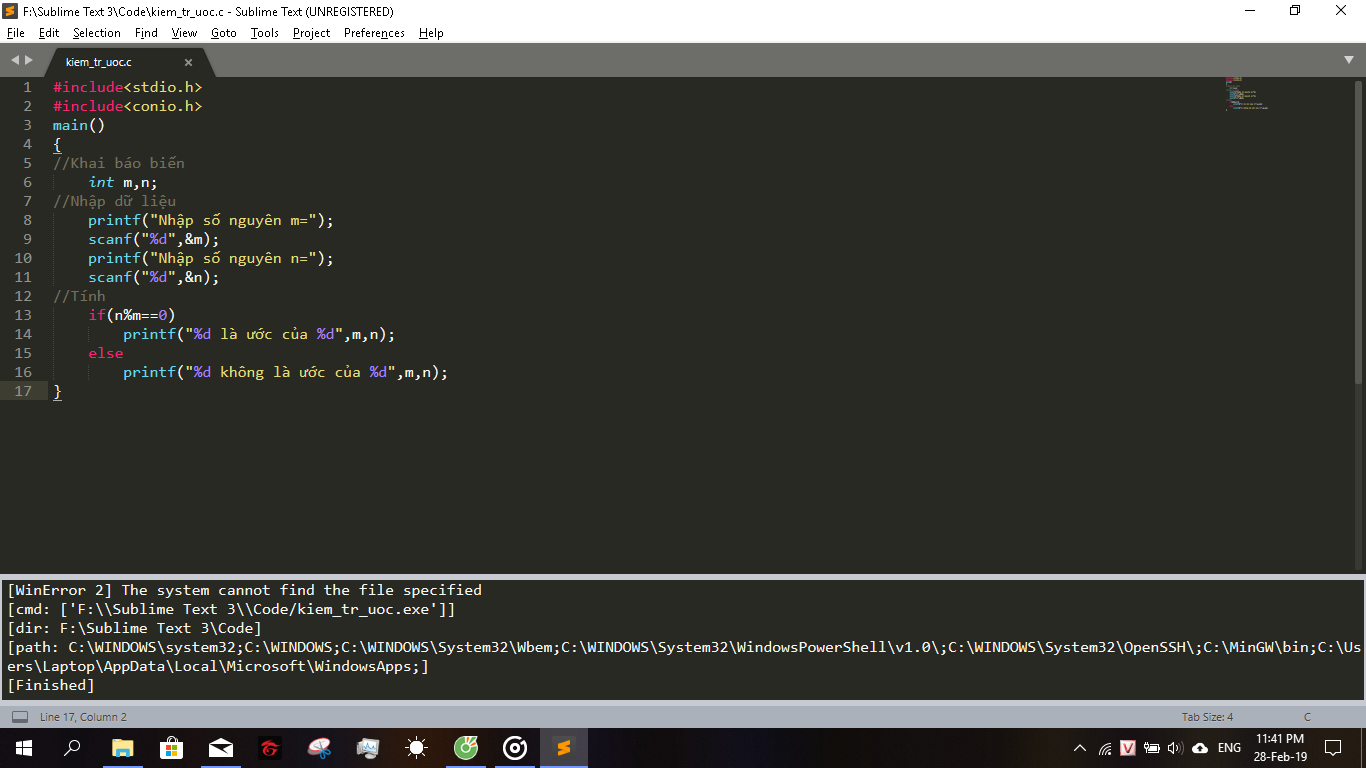1366x768 pixels.
Task: Click the Sublime Text taskbar icon
Action: pos(563,747)
